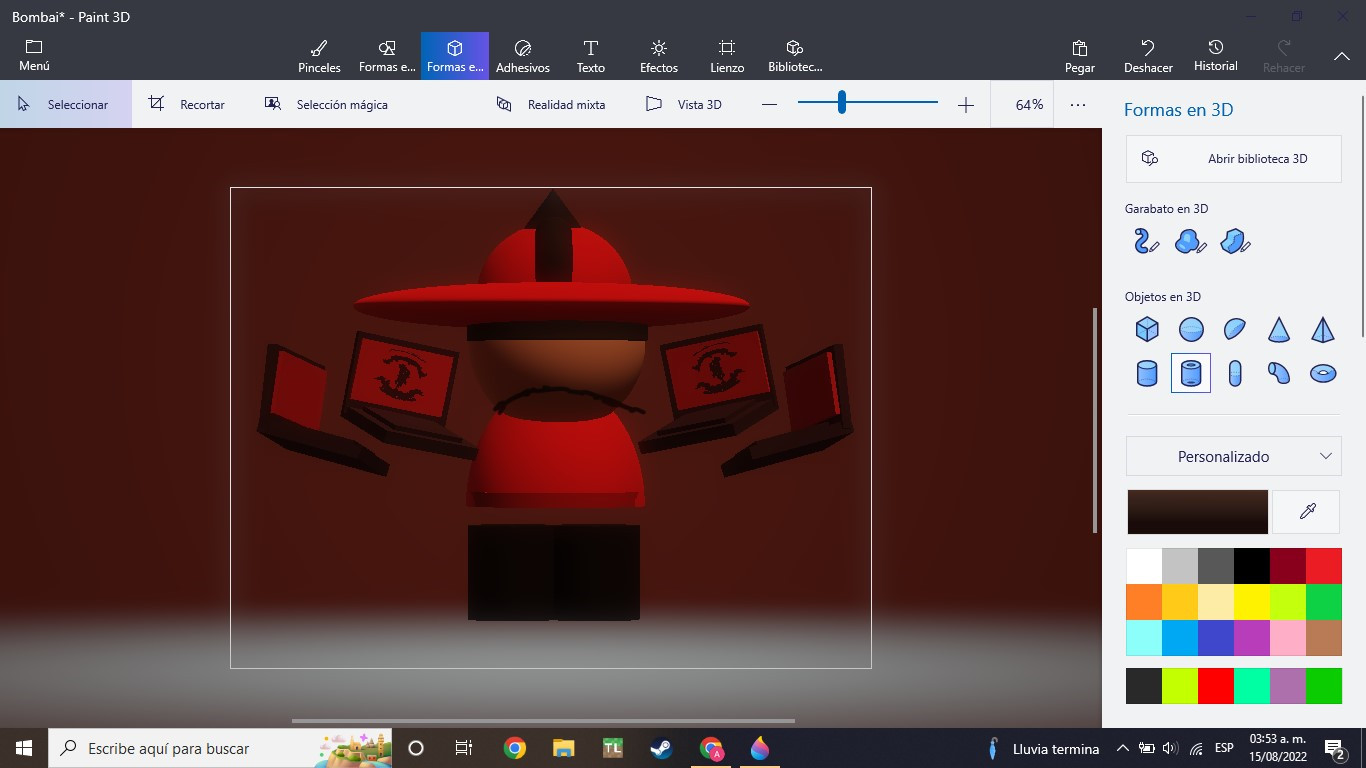Activate the eyedropper color picker

click(1306, 512)
